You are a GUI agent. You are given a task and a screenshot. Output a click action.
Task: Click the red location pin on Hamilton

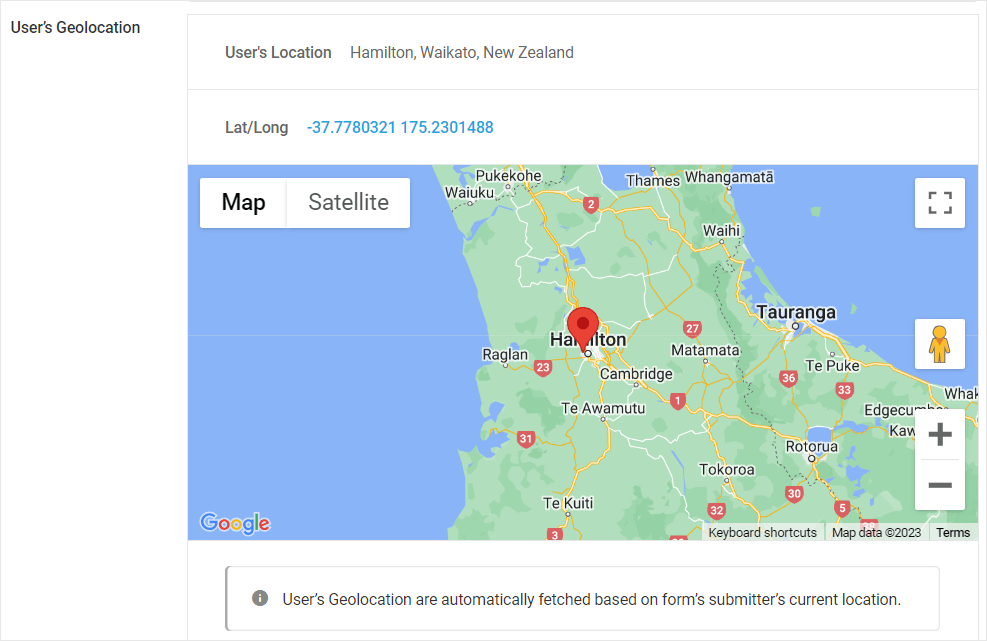(583, 327)
